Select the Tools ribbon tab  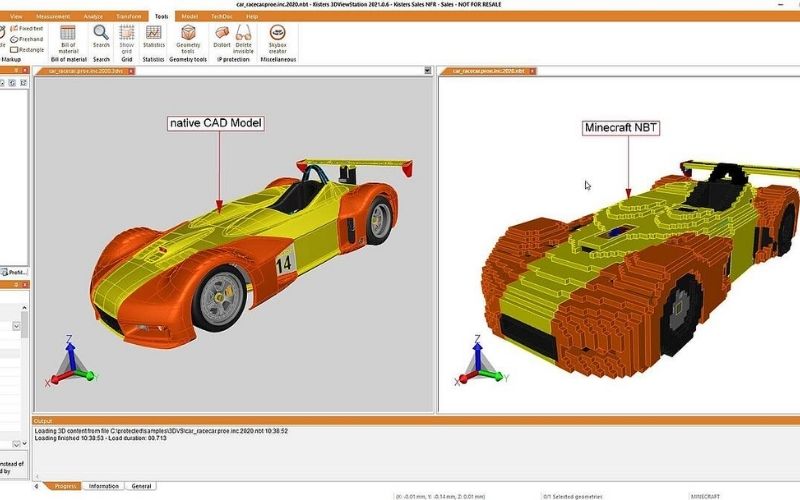tap(161, 16)
